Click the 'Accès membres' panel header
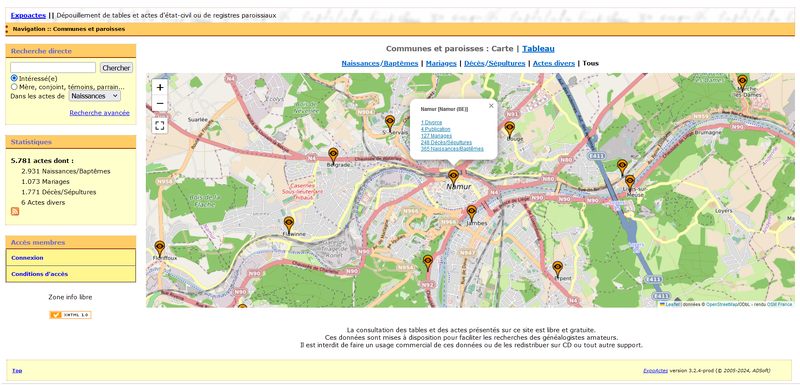 click(x=70, y=242)
